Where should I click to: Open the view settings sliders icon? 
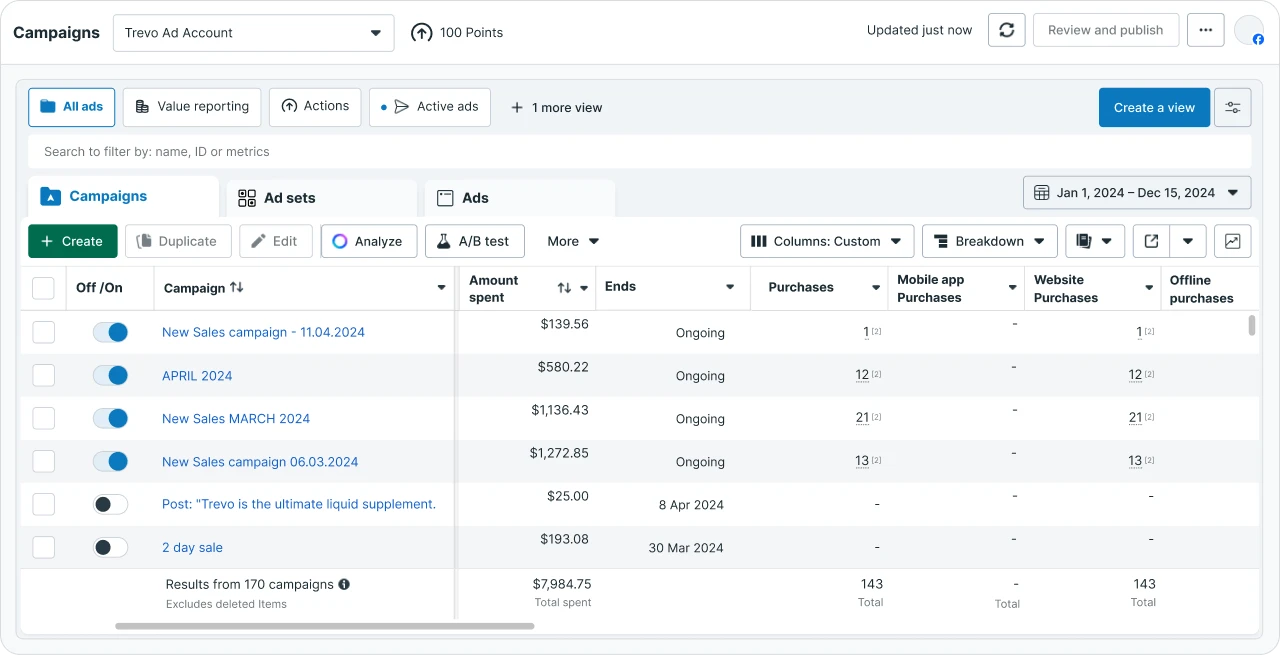1232,108
